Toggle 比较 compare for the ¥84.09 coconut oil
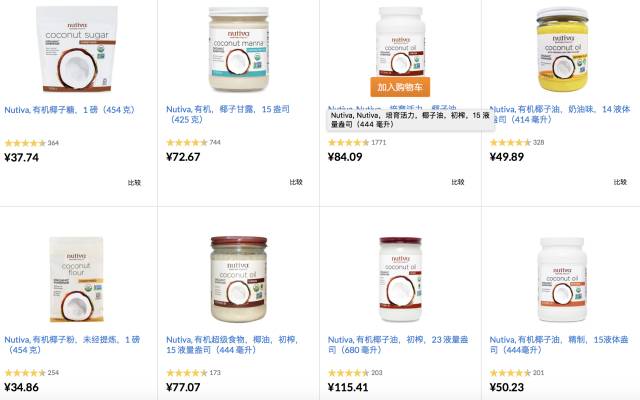Image resolution: width=640 pixels, height=400 pixels. (x=458, y=182)
